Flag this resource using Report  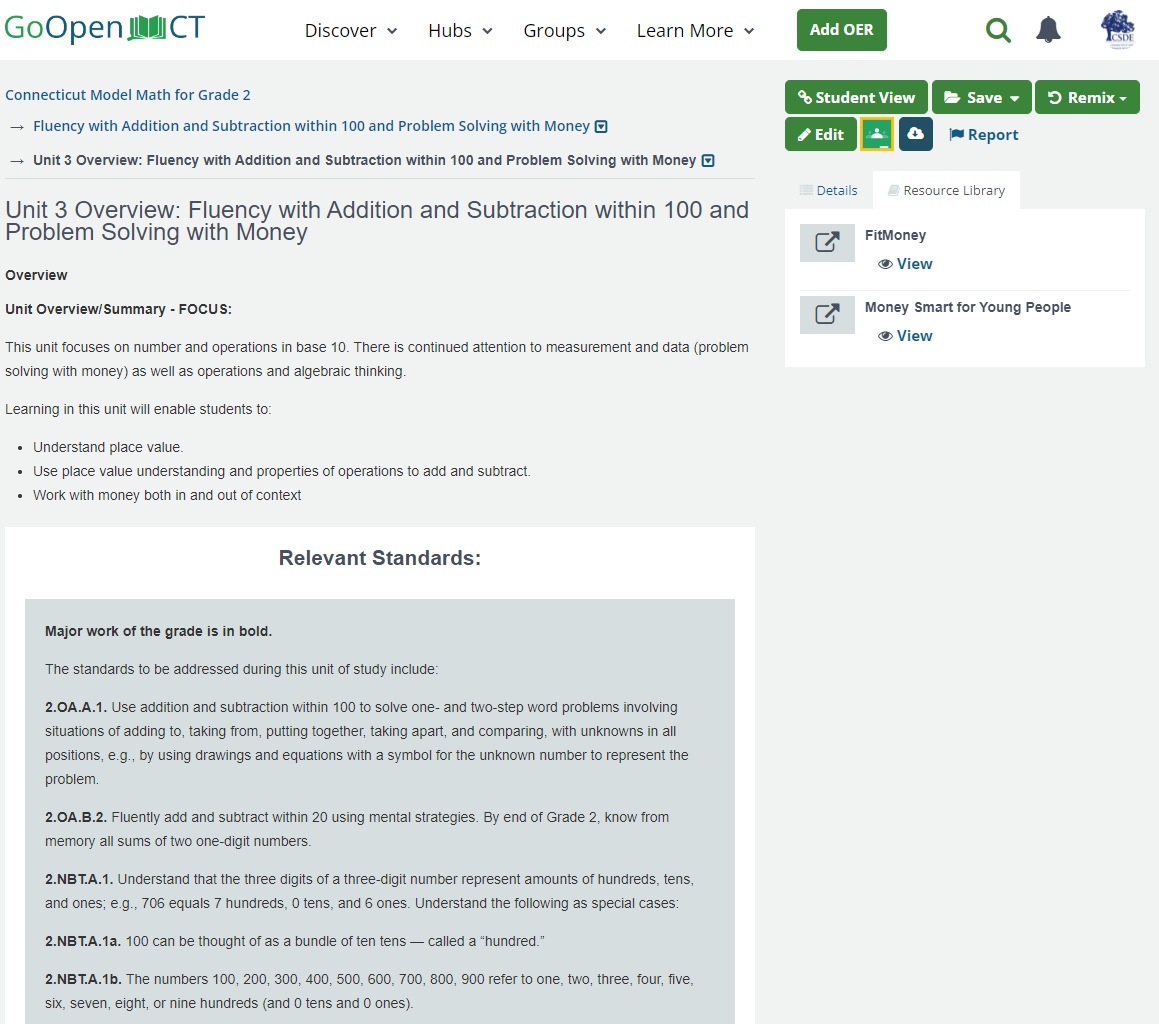pyautogui.click(x=983, y=134)
